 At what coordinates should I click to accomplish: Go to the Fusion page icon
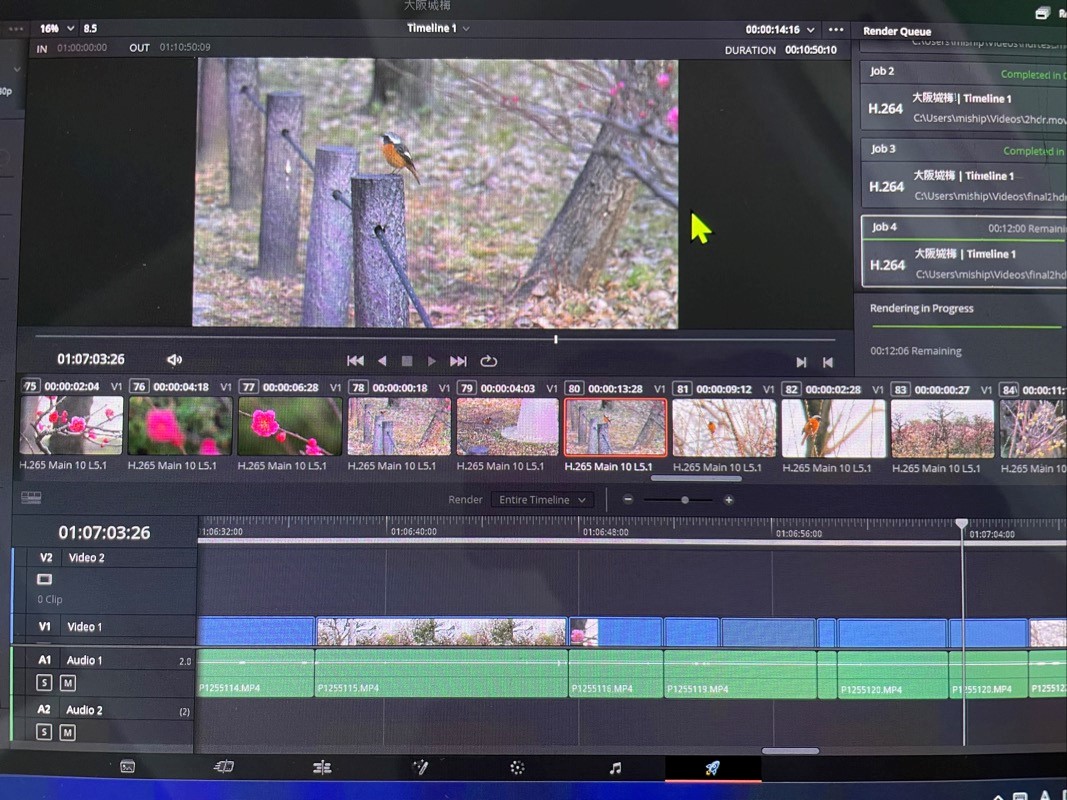click(x=420, y=768)
